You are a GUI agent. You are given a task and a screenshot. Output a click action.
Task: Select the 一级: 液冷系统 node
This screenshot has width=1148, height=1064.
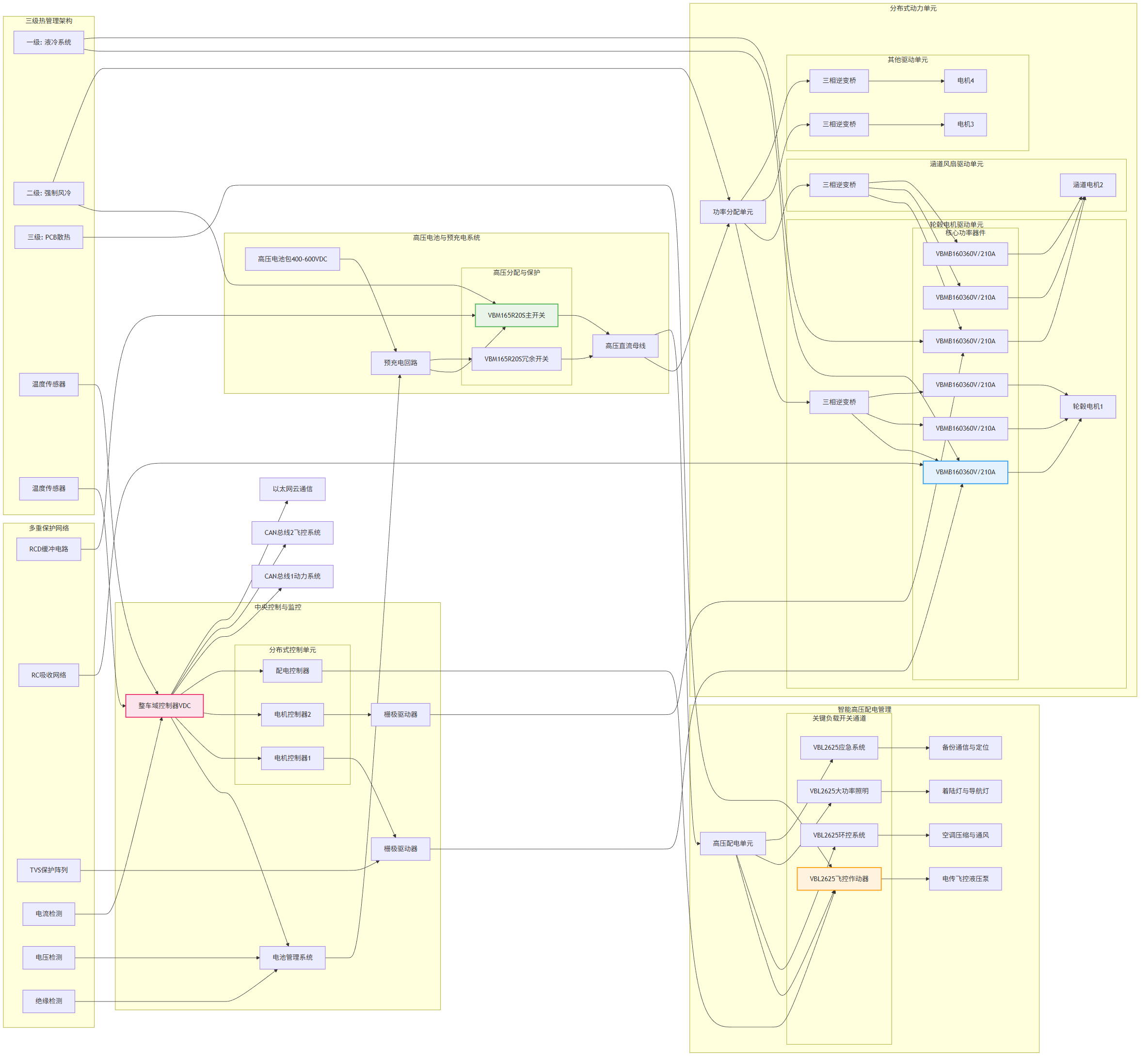[x=49, y=42]
